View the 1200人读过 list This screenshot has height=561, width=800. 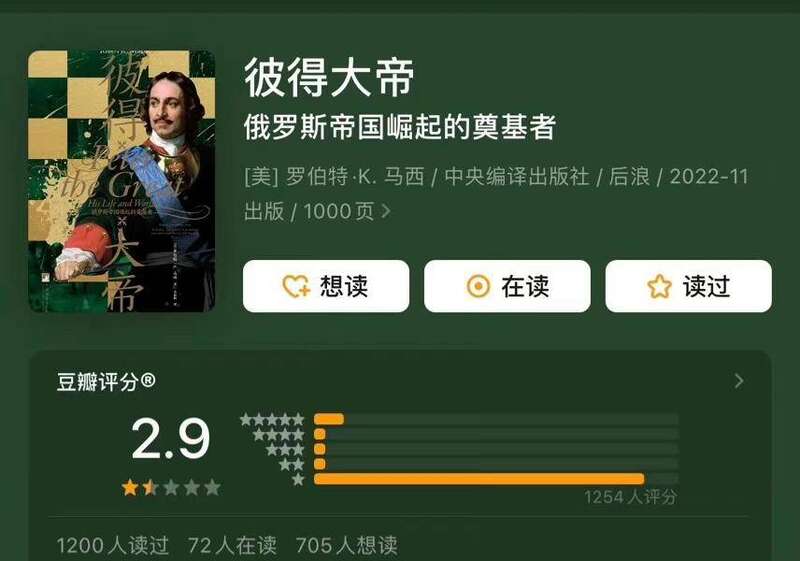(112, 545)
